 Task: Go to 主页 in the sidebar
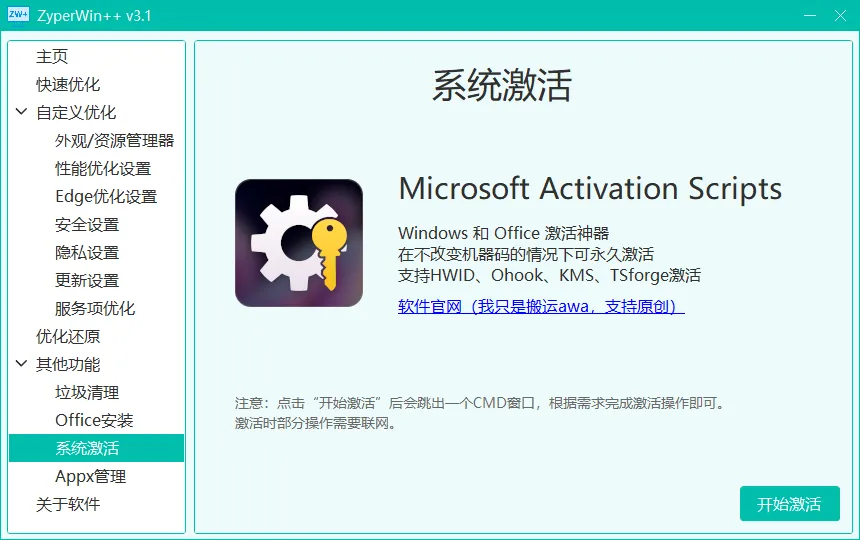click(52, 57)
